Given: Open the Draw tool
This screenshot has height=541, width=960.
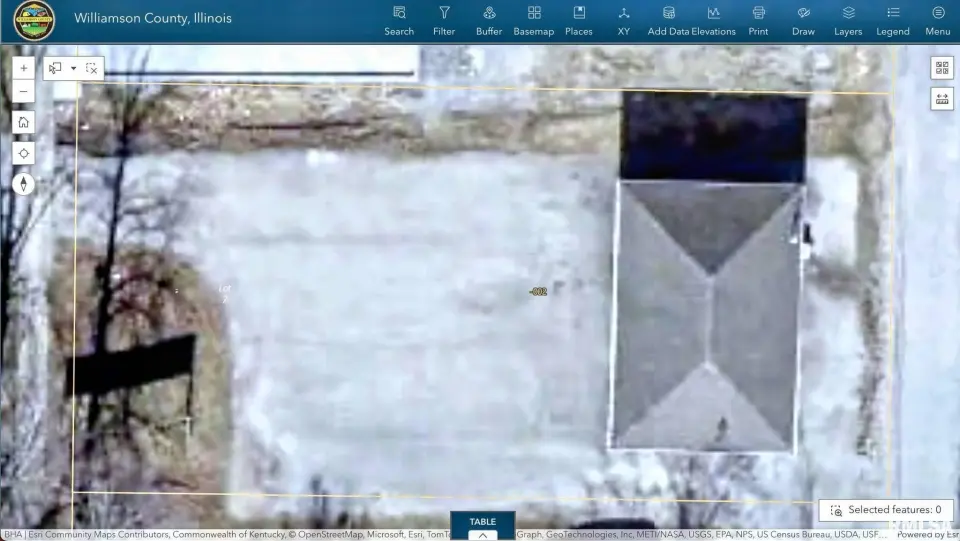Looking at the screenshot, I should coord(803,20).
